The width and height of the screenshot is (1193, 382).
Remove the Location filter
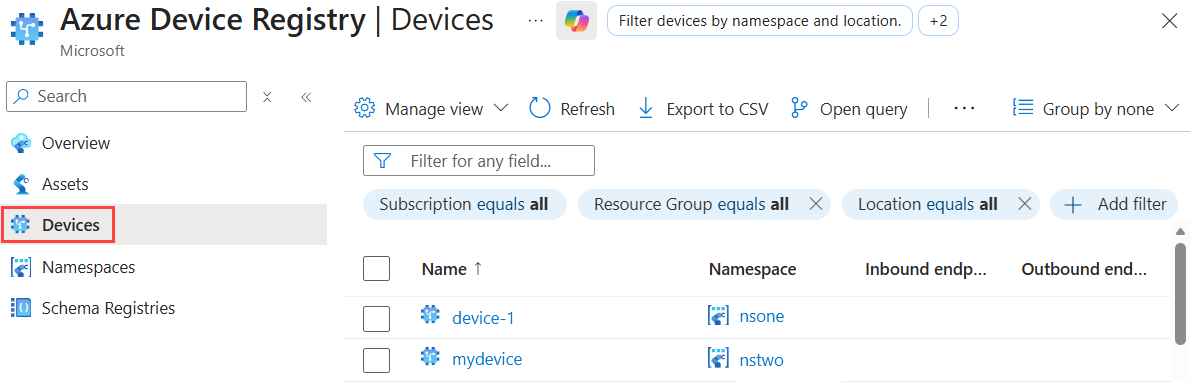click(1024, 204)
